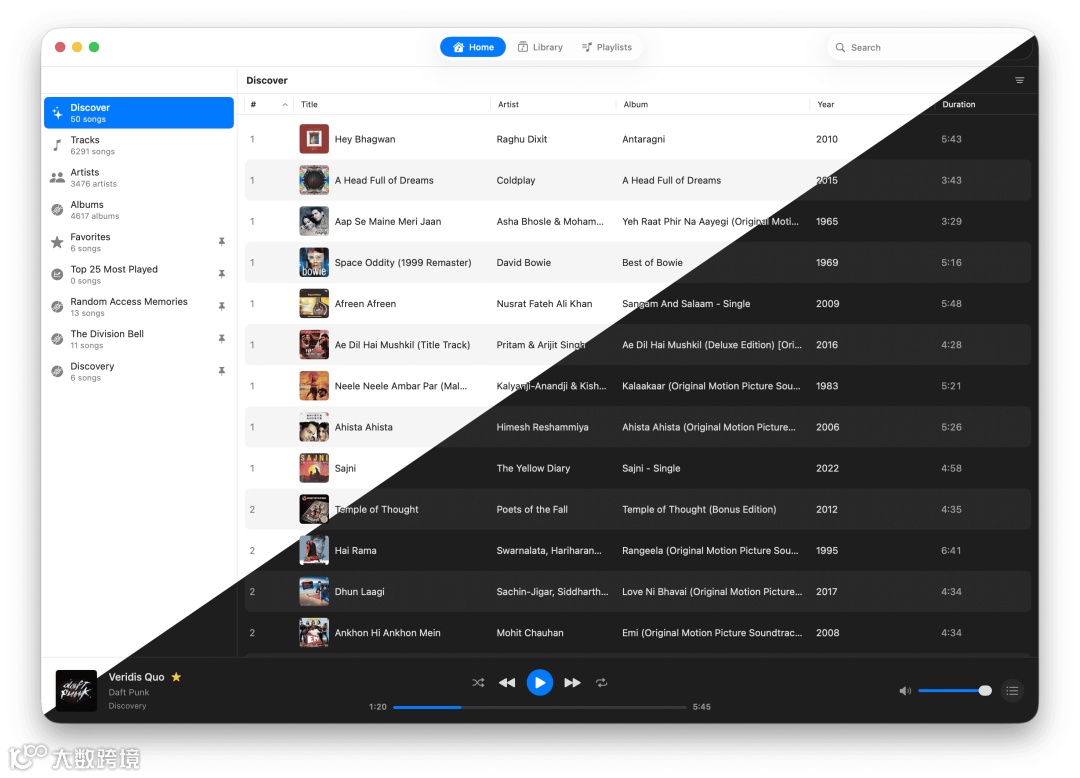Click the disc icon beside Albums
1080x778 pixels.
click(x=57, y=210)
